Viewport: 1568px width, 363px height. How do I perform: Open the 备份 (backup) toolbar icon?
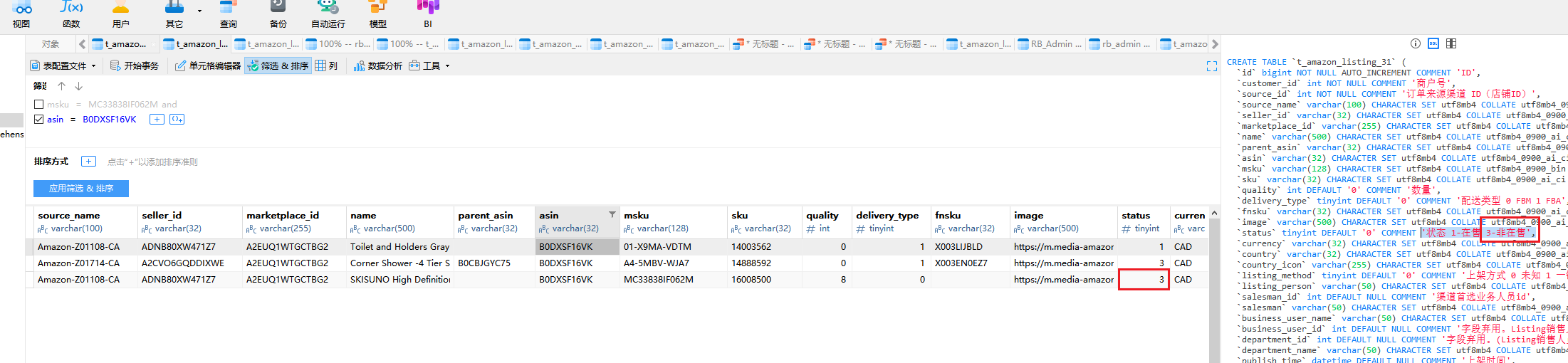tap(278, 14)
